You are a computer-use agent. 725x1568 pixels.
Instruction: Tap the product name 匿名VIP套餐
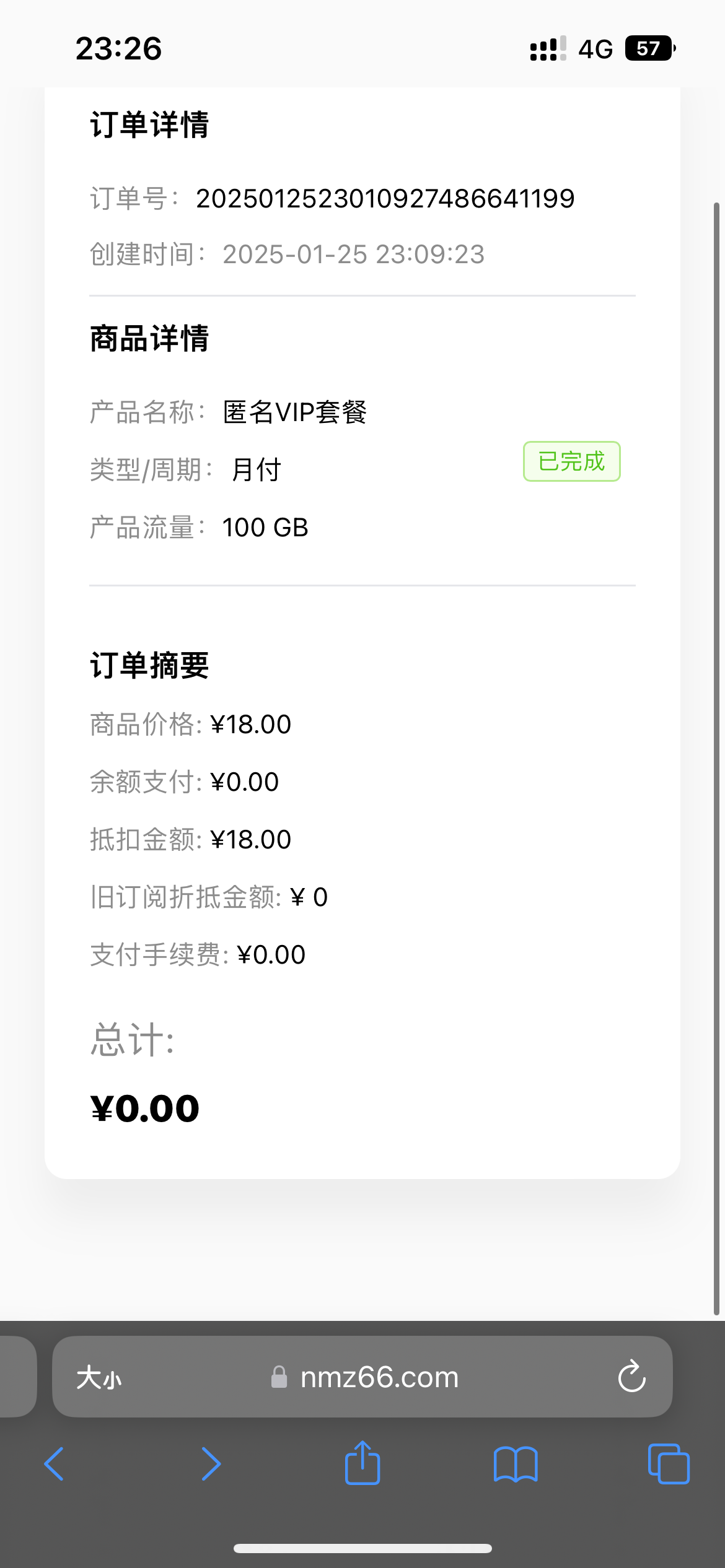click(x=295, y=412)
